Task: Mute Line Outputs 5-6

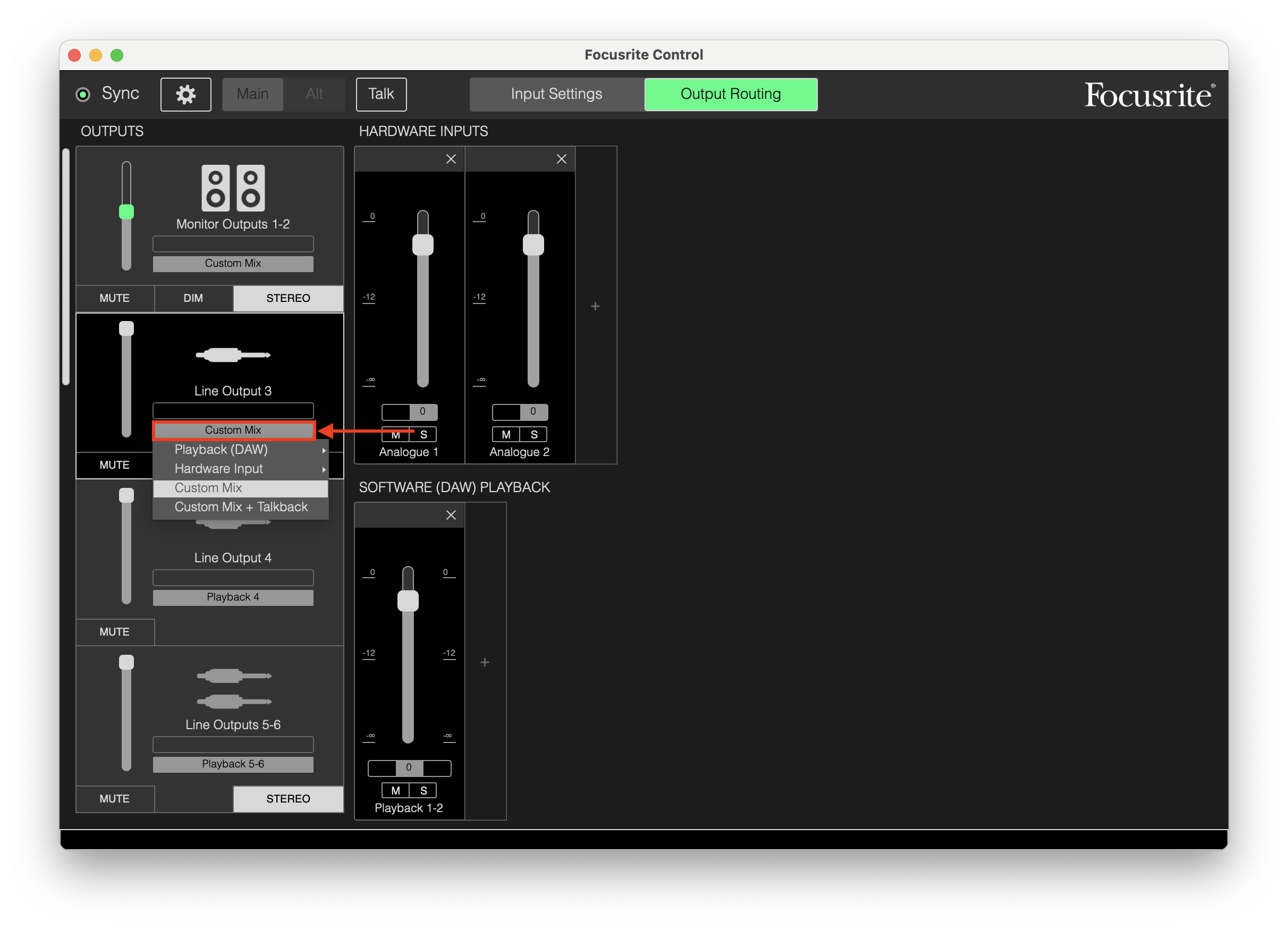Action: tap(115, 799)
